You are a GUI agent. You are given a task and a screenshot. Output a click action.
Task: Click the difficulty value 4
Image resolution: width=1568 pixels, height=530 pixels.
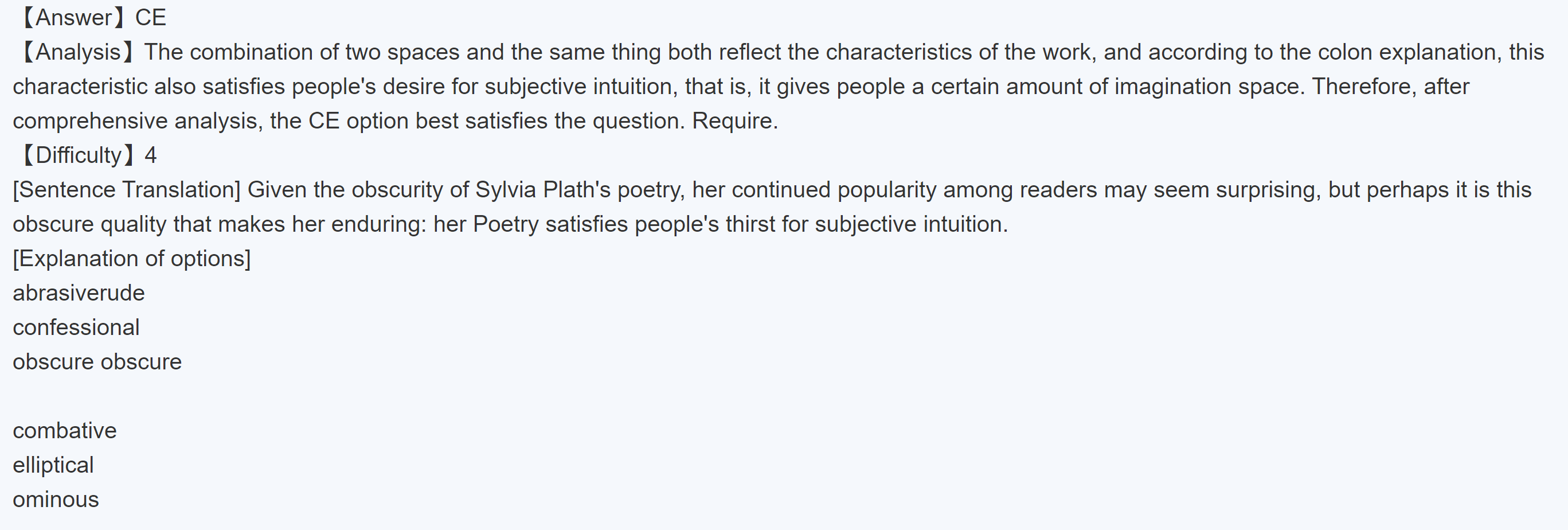(x=151, y=155)
